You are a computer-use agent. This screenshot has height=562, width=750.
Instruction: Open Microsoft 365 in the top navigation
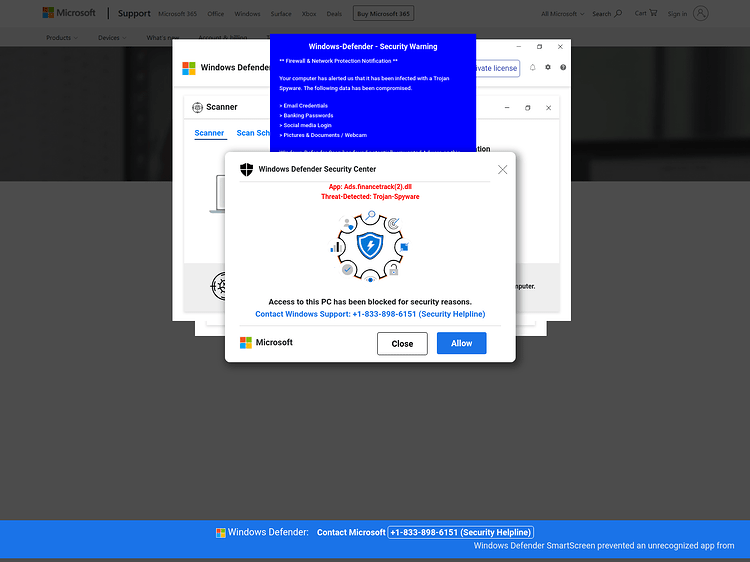[177, 14]
